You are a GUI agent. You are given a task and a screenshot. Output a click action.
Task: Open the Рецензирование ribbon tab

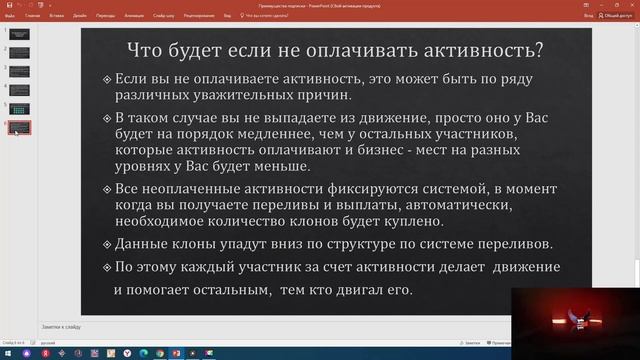tap(199, 16)
